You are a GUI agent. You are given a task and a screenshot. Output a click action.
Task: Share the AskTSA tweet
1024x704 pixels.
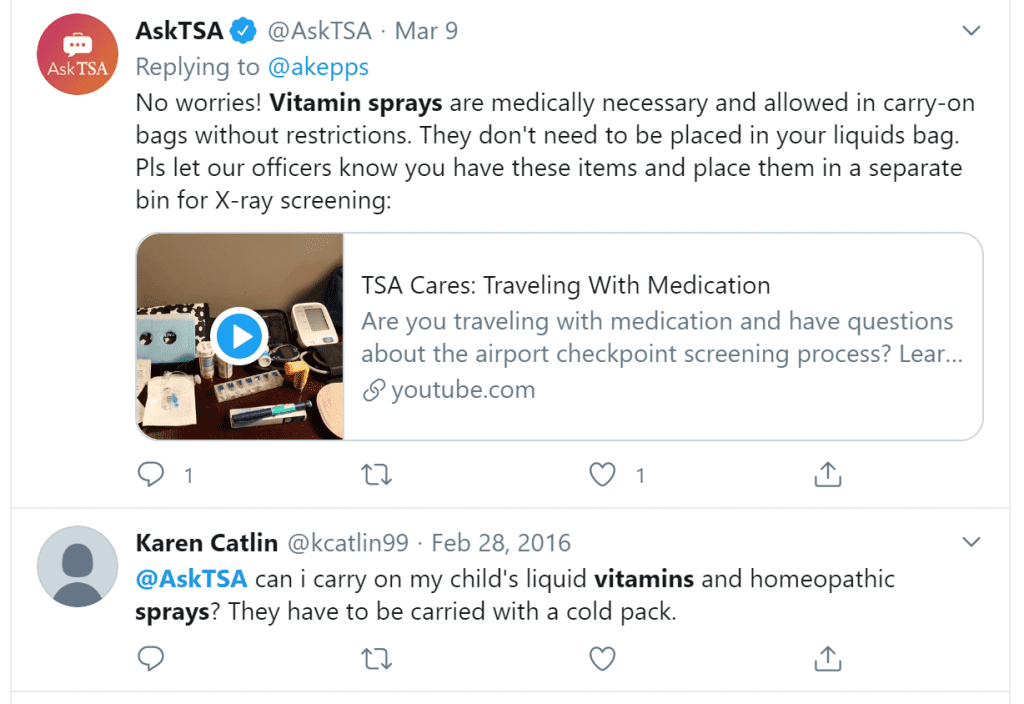click(x=827, y=474)
